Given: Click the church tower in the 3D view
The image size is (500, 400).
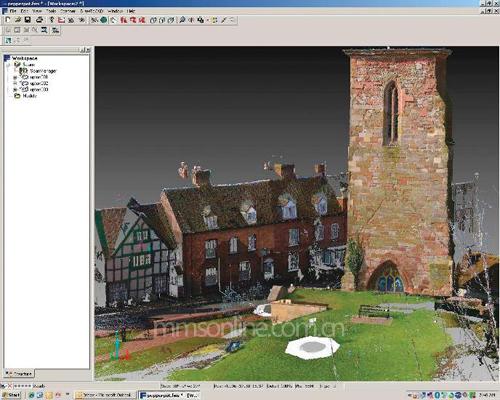Looking at the screenshot, I should [x=399, y=167].
